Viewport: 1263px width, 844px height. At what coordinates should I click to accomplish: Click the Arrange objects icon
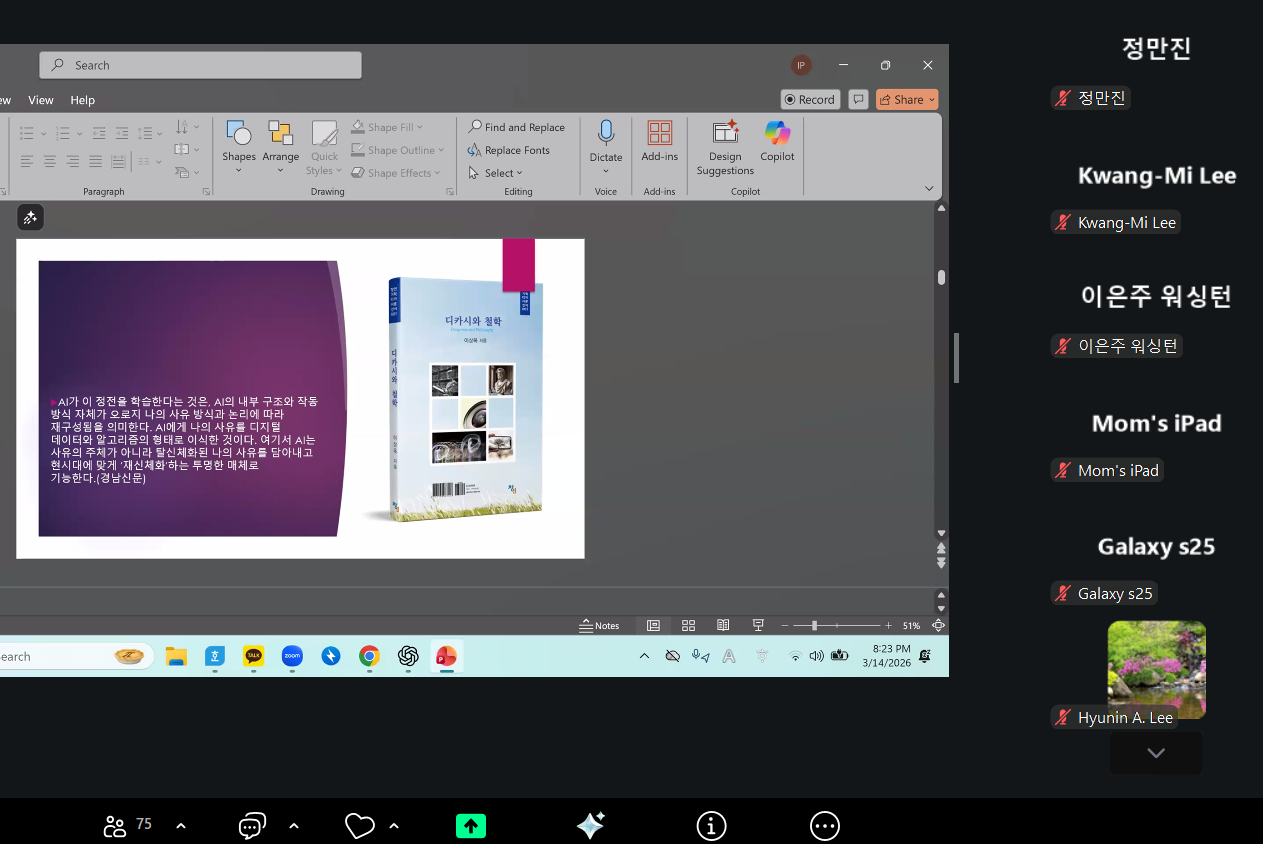tap(280, 133)
